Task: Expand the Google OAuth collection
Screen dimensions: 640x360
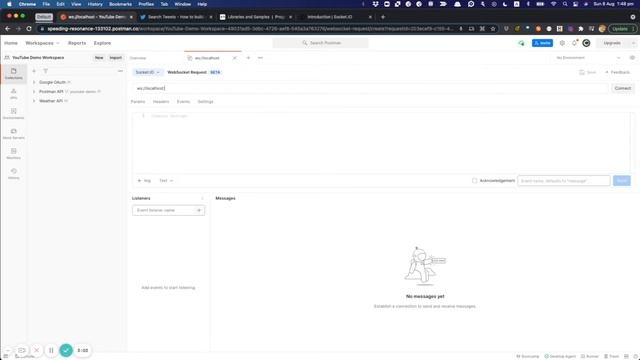Action: click(x=34, y=82)
